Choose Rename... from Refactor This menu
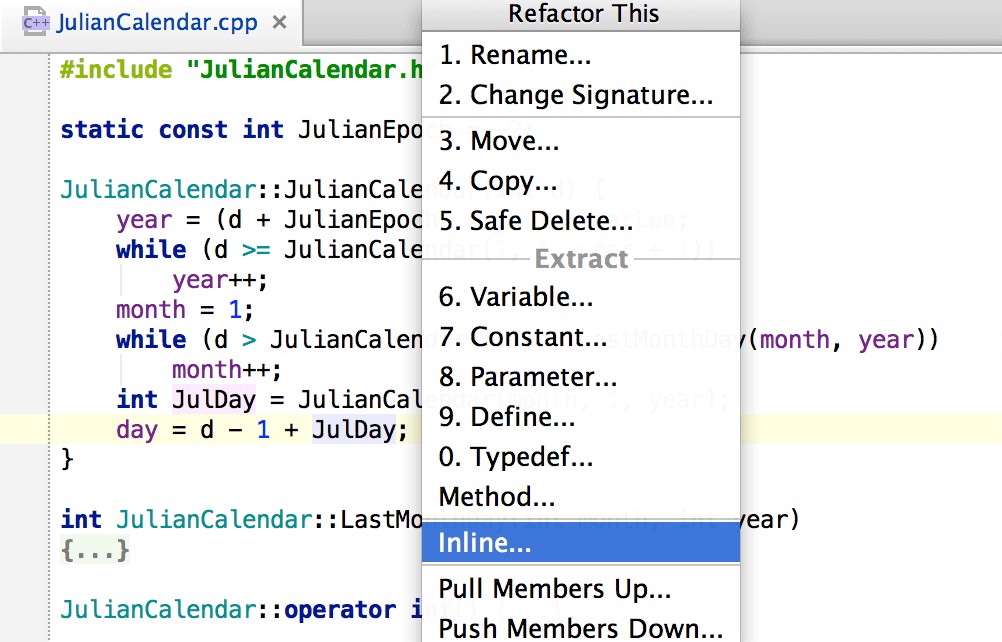Screen dimensions: 1002x642 (x=514, y=56)
